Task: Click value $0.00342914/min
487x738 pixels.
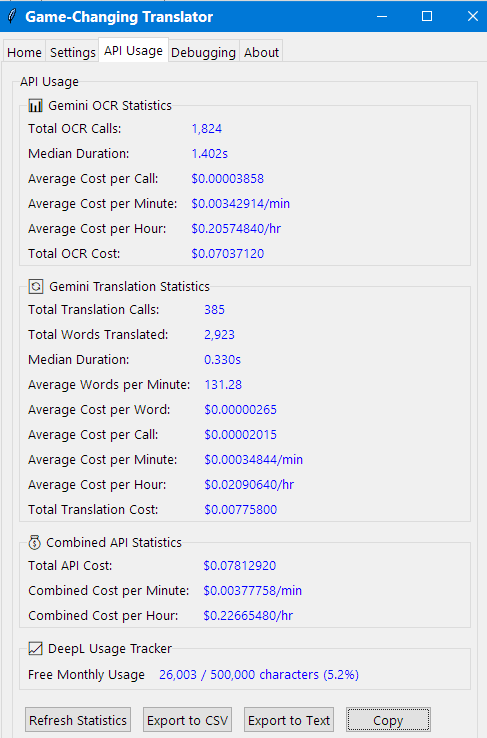Action: pos(240,203)
